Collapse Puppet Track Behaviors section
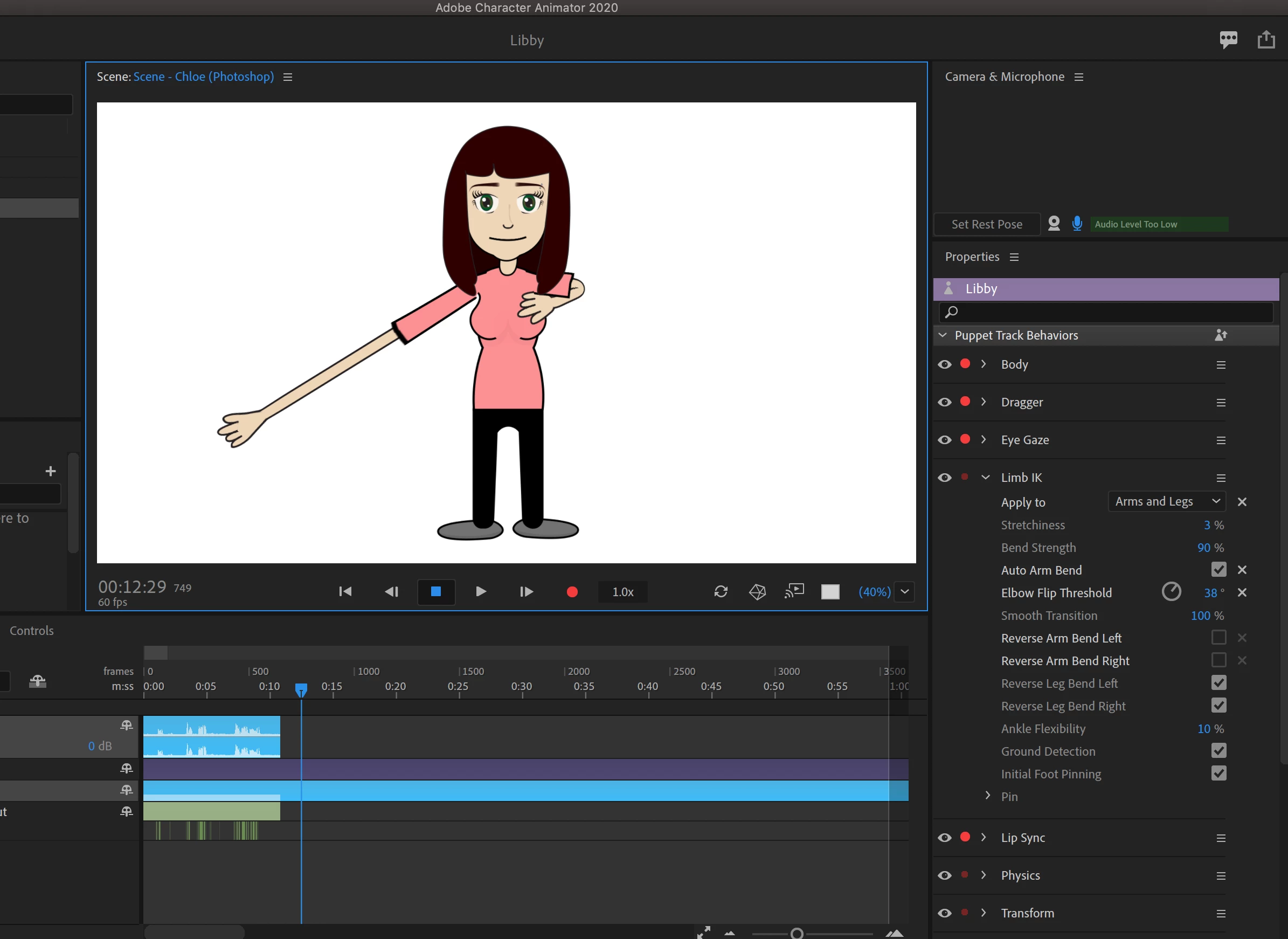 point(943,335)
